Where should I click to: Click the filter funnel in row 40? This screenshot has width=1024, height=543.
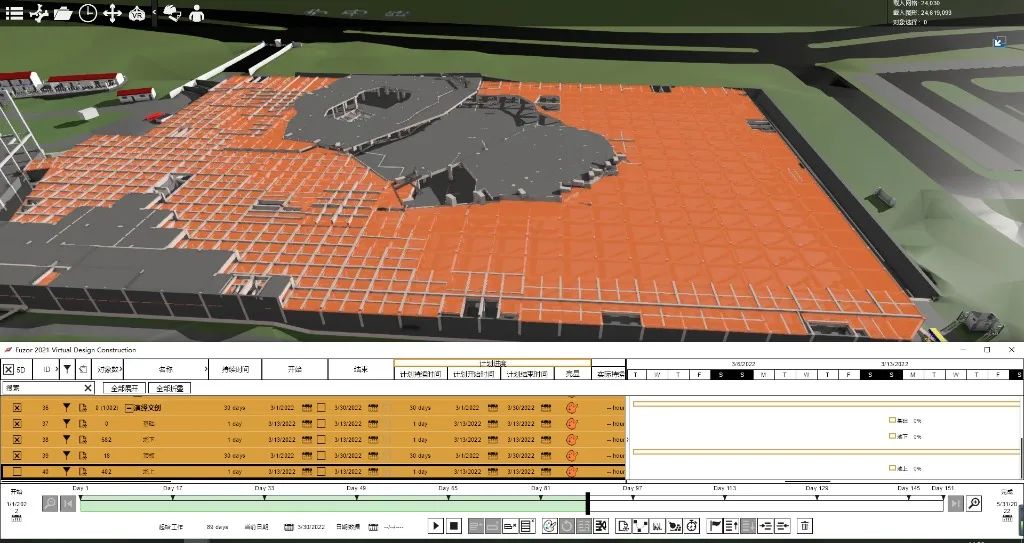click(67, 471)
